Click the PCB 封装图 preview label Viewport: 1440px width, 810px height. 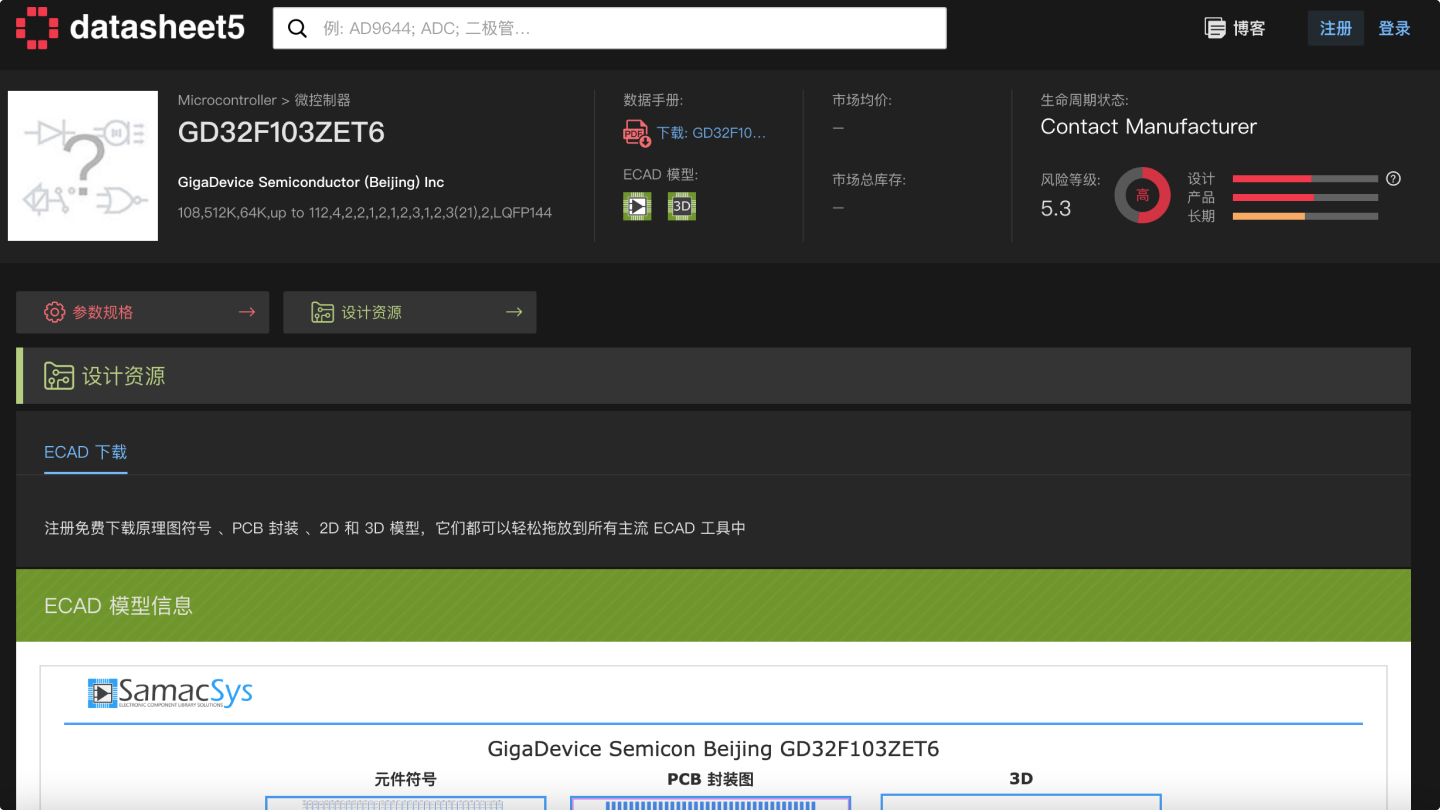710,779
